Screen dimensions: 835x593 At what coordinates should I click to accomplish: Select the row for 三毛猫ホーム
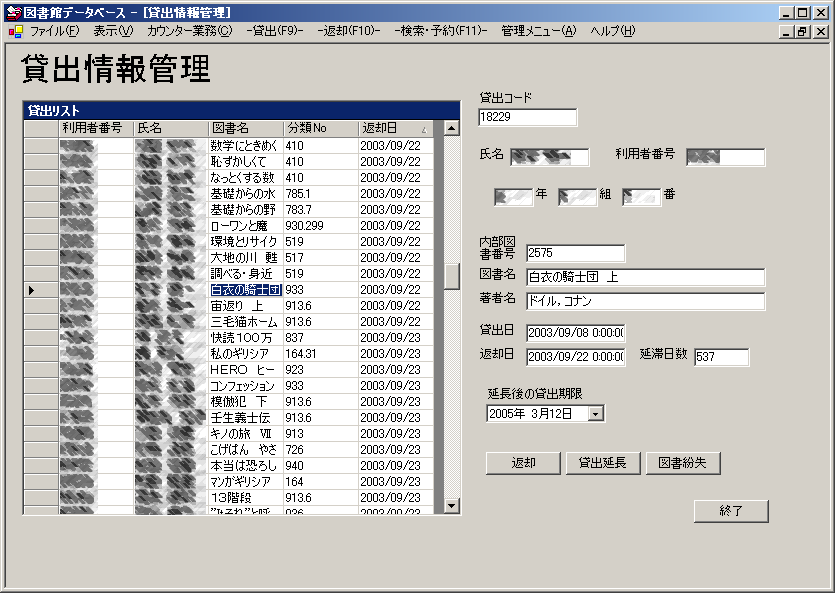tap(243, 322)
